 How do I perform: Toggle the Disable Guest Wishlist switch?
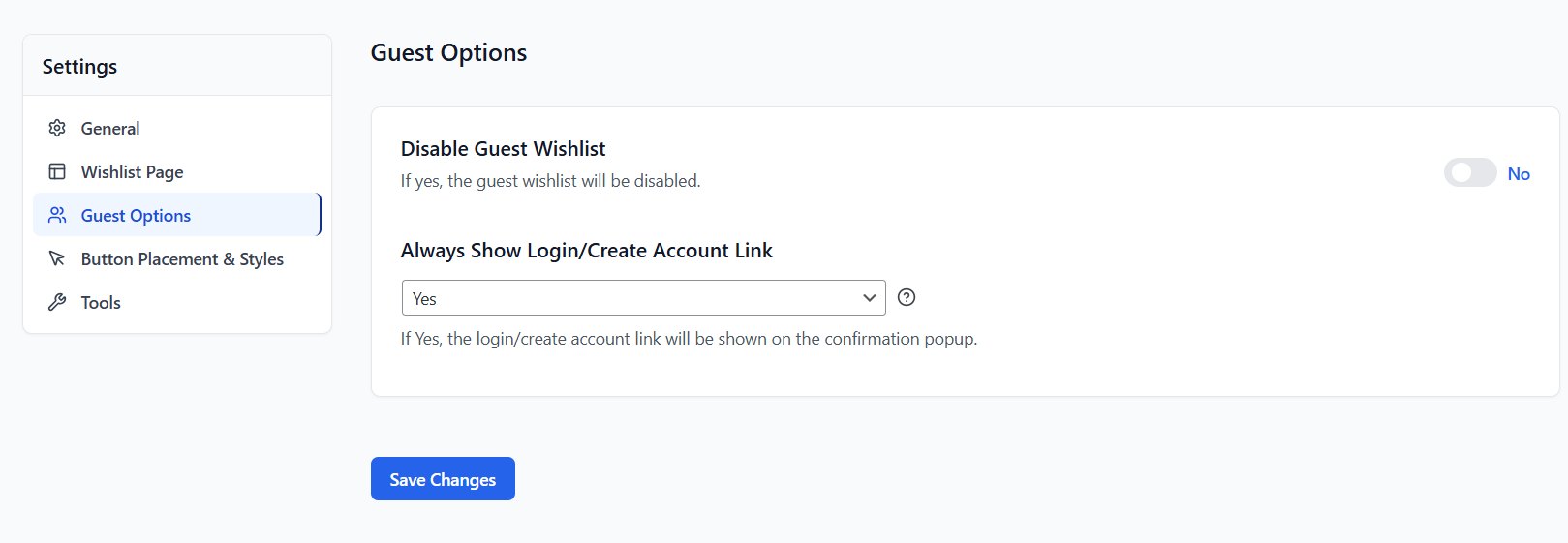point(1469,173)
